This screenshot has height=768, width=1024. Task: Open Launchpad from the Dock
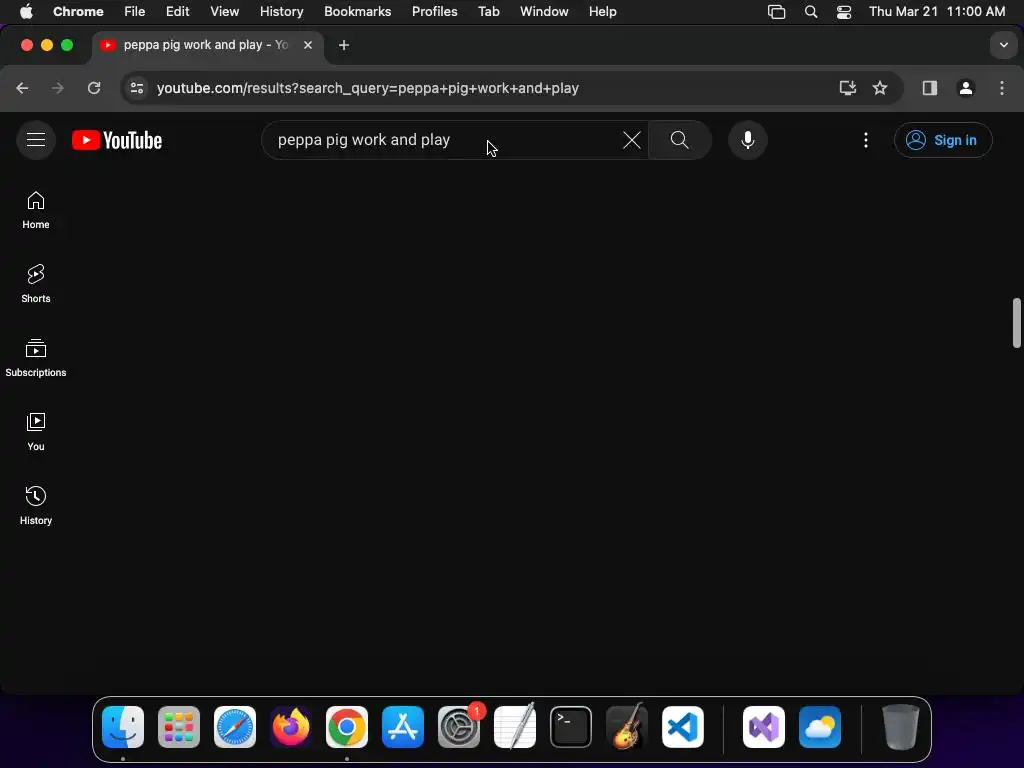[179, 727]
